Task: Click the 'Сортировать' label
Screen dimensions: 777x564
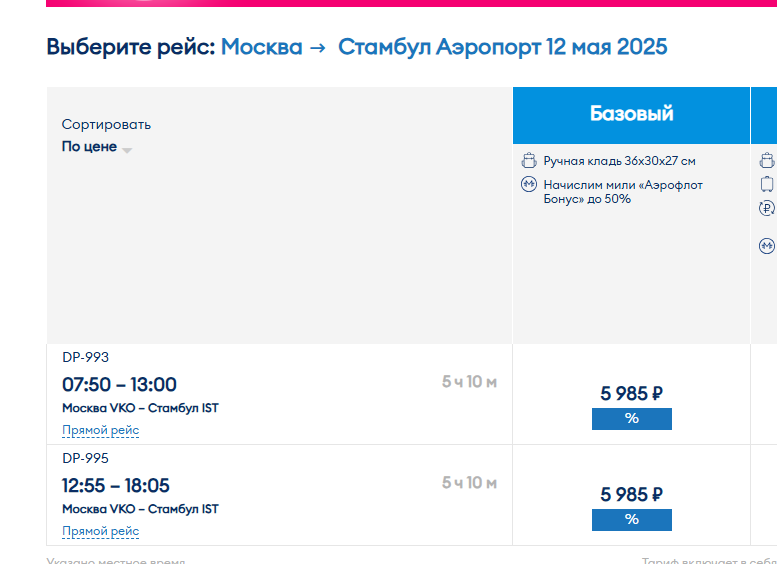Action: [x=106, y=124]
